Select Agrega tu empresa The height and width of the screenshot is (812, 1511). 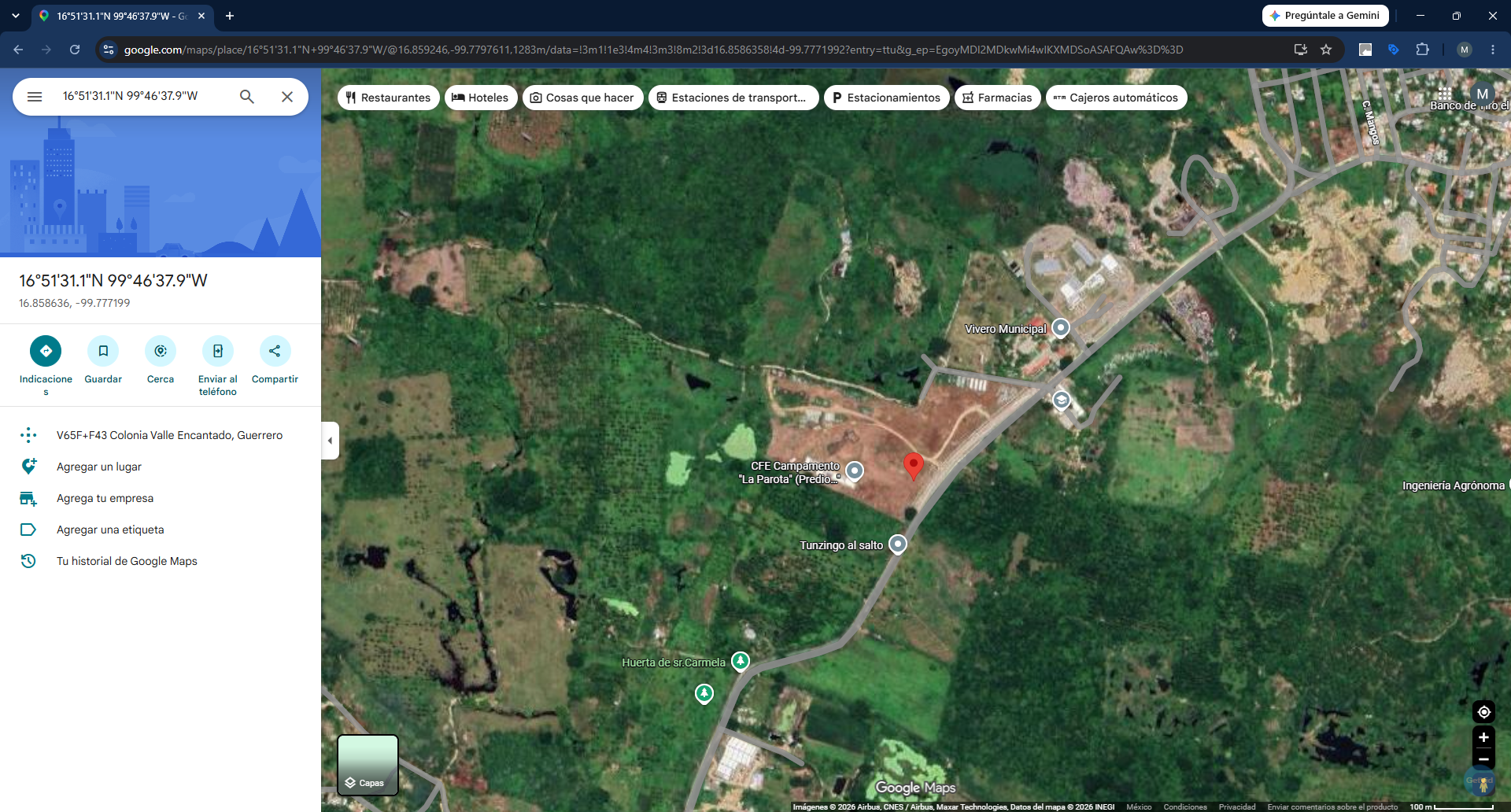161,498
